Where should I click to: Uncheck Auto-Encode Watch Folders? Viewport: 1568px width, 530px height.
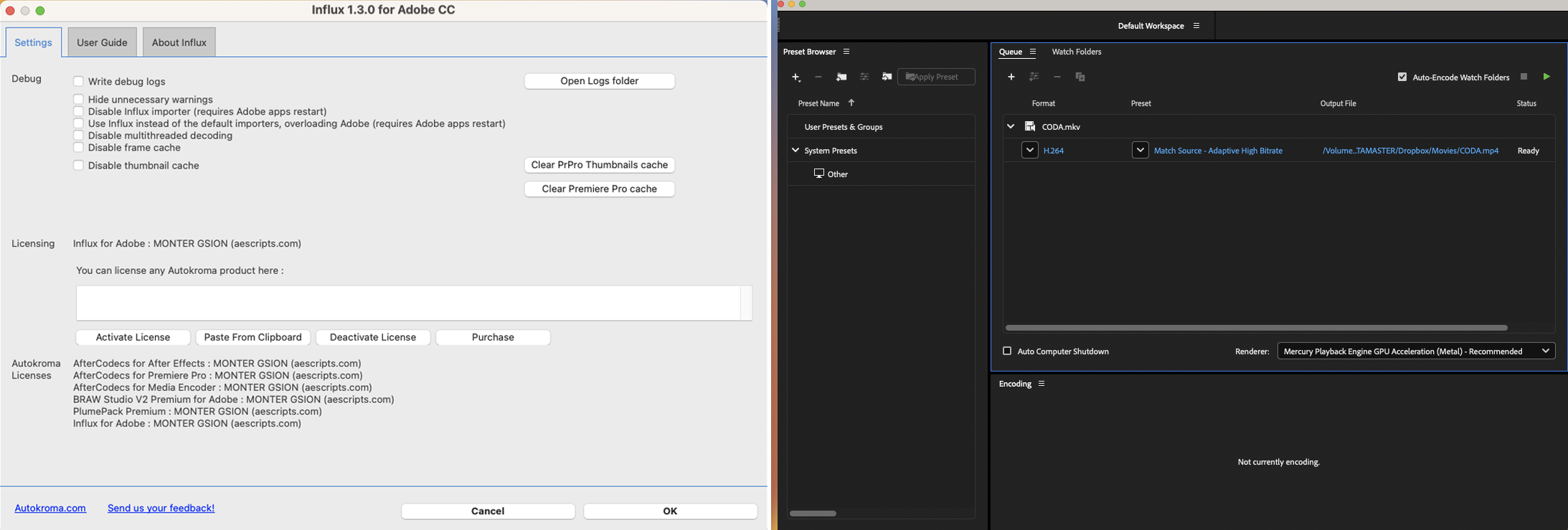pos(1402,77)
